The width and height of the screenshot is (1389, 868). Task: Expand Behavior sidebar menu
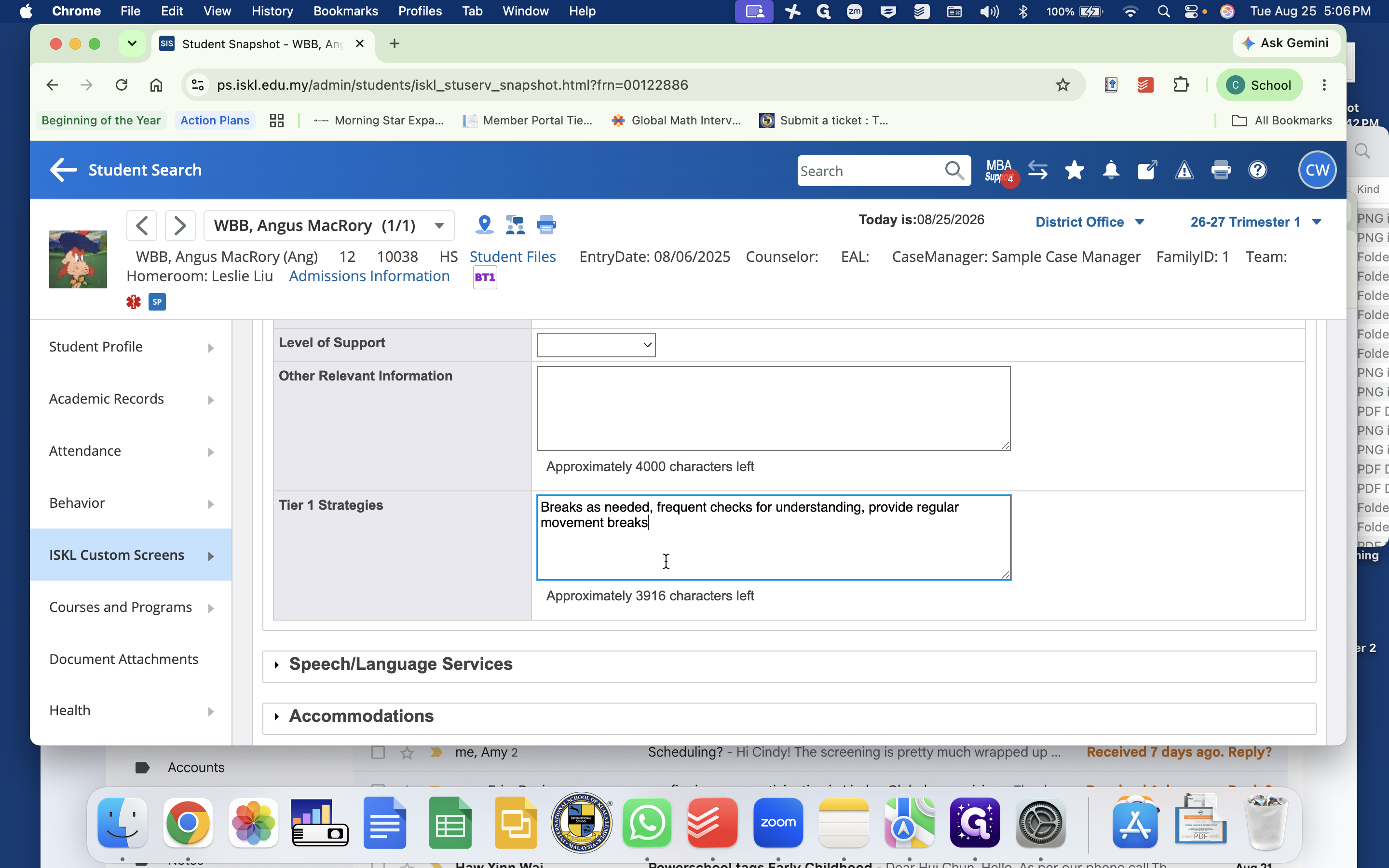click(x=131, y=503)
